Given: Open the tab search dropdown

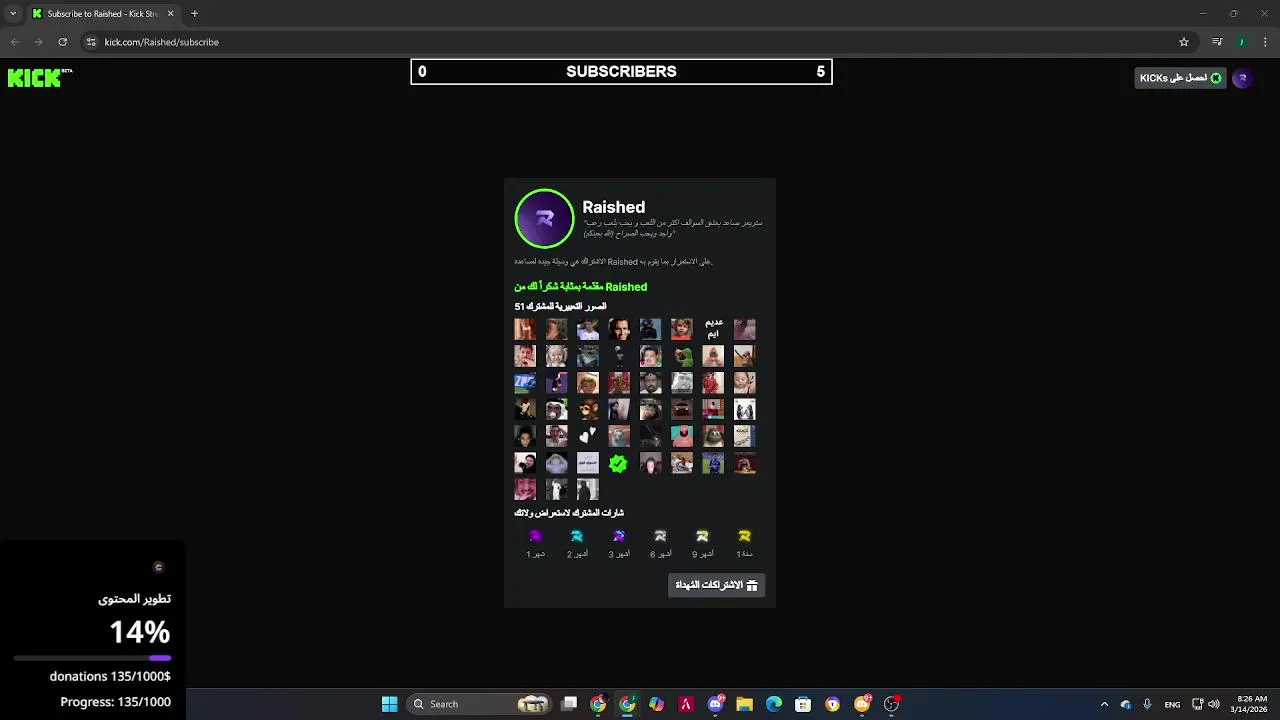Looking at the screenshot, I should pos(13,14).
